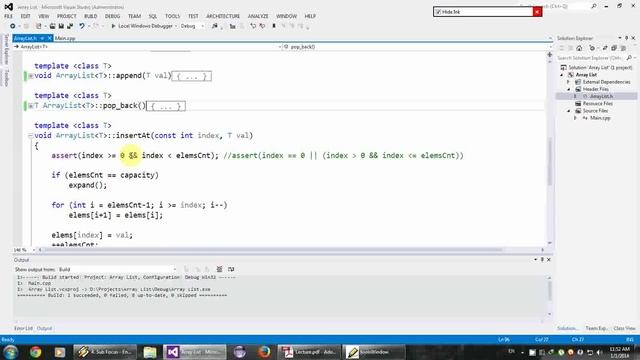Click the Navigate Backward toolbar icon
This screenshot has width=640, height=360.
click(x=13, y=26)
